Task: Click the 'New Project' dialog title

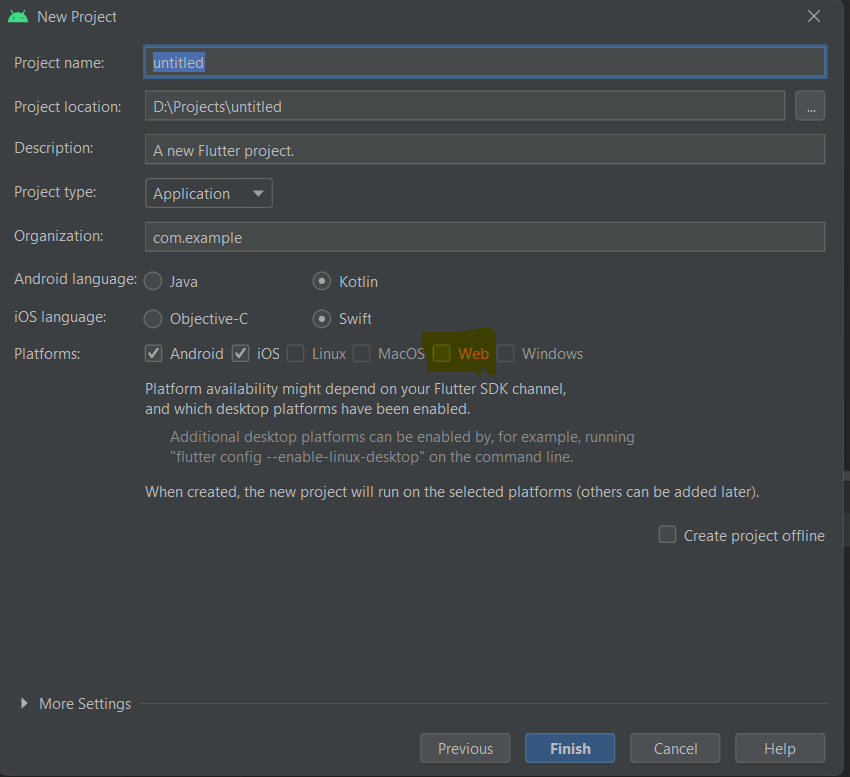Action: coord(76,17)
